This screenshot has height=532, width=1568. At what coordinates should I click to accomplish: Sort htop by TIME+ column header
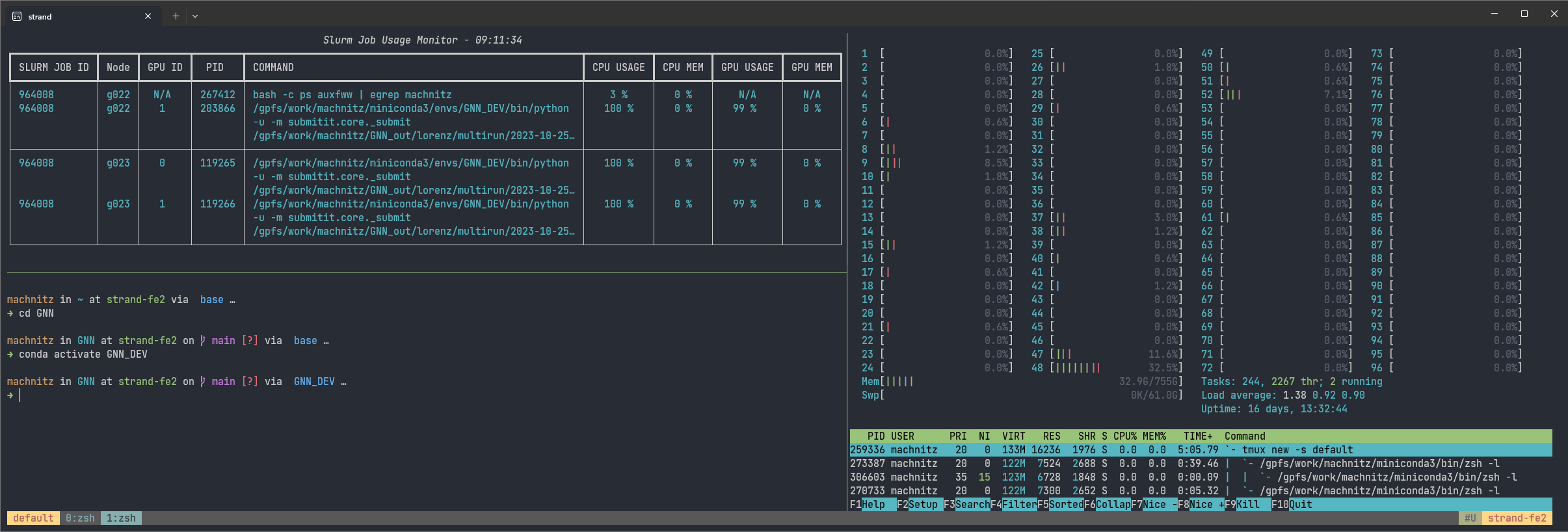click(1198, 436)
